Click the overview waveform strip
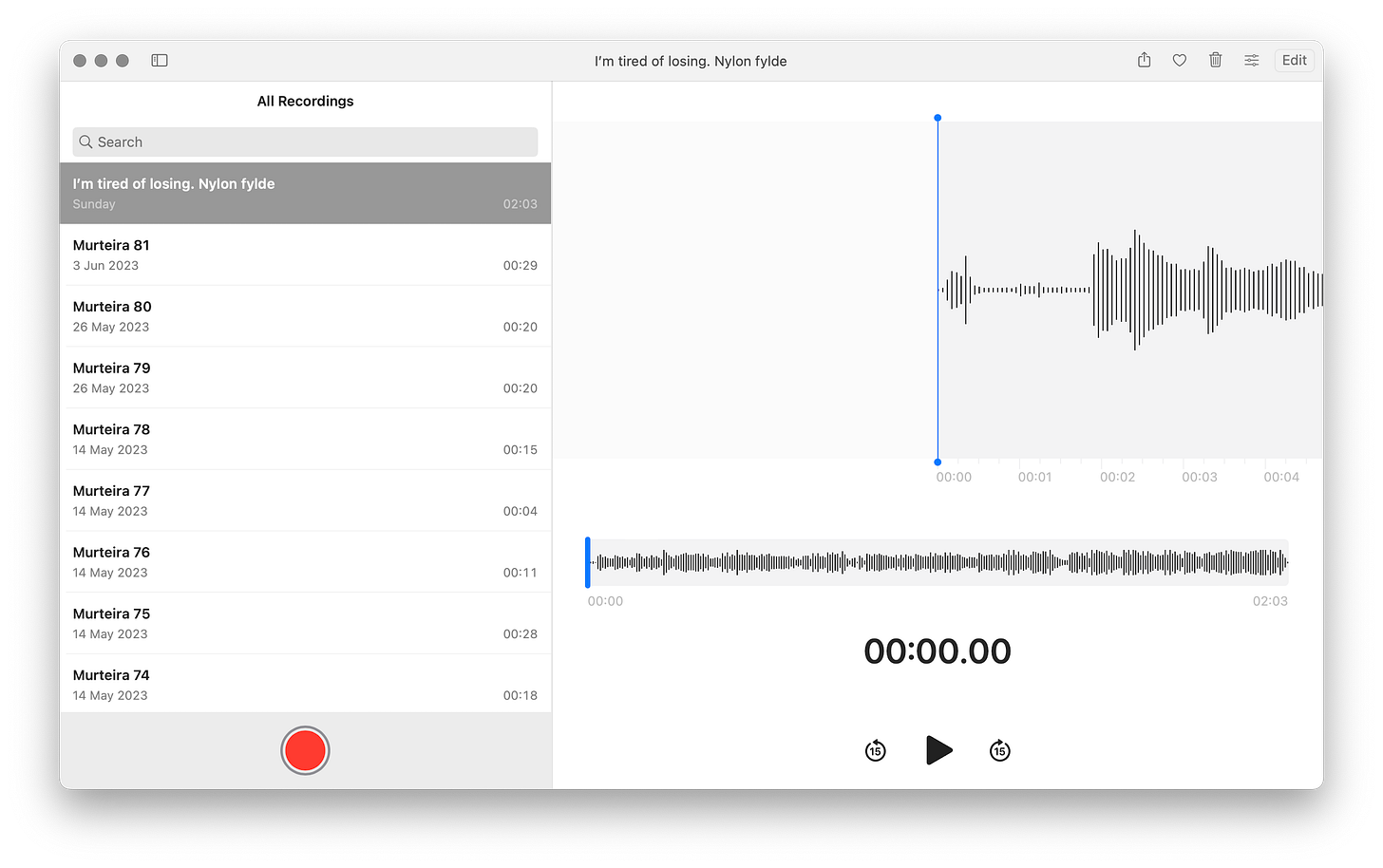Viewport: 1383px width, 868px height. point(938,562)
